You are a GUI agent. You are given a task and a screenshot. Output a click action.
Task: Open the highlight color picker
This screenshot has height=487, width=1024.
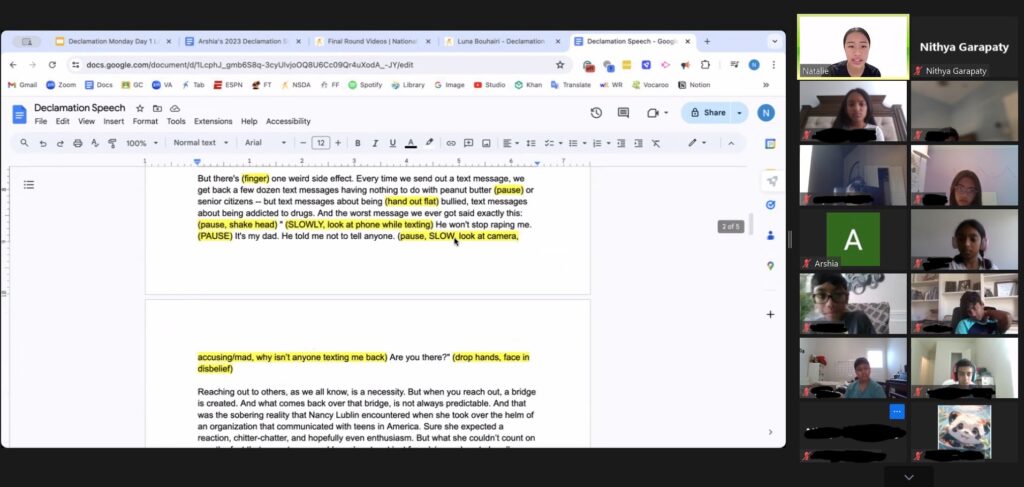coord(430,143)
